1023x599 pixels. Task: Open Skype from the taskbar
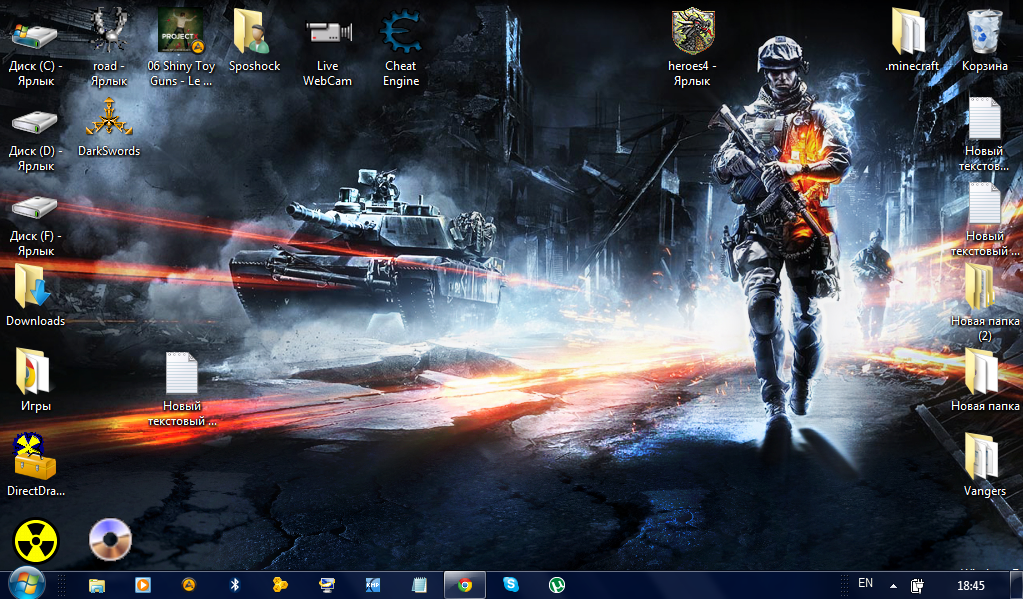coord(511,585)
